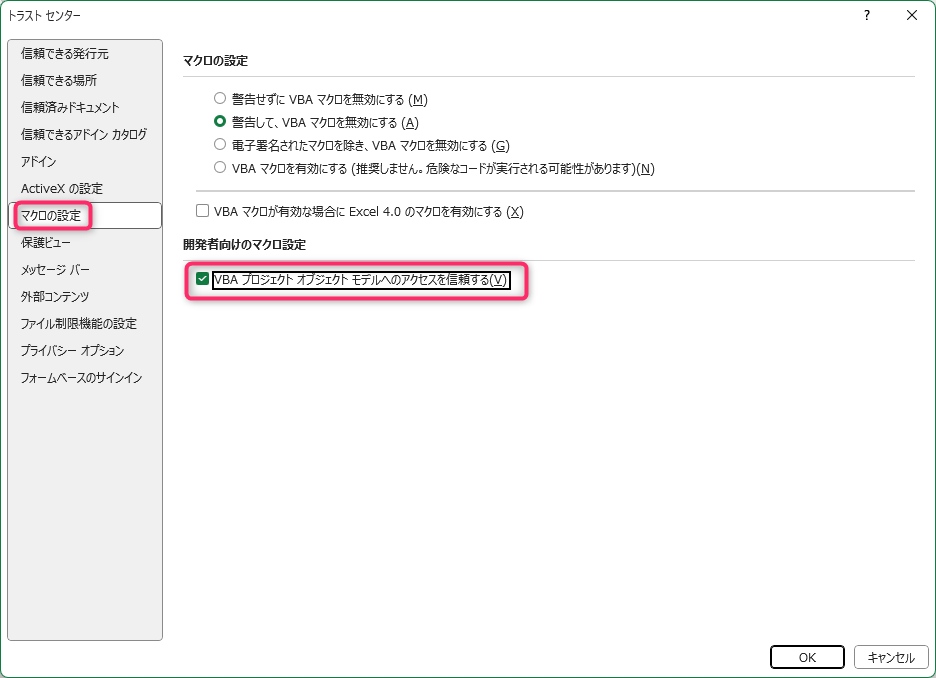Select マクロの設定 in sidebar
The height and width of the screenshot is (678, 936).
pyautogui.click(x=51, y=215)
